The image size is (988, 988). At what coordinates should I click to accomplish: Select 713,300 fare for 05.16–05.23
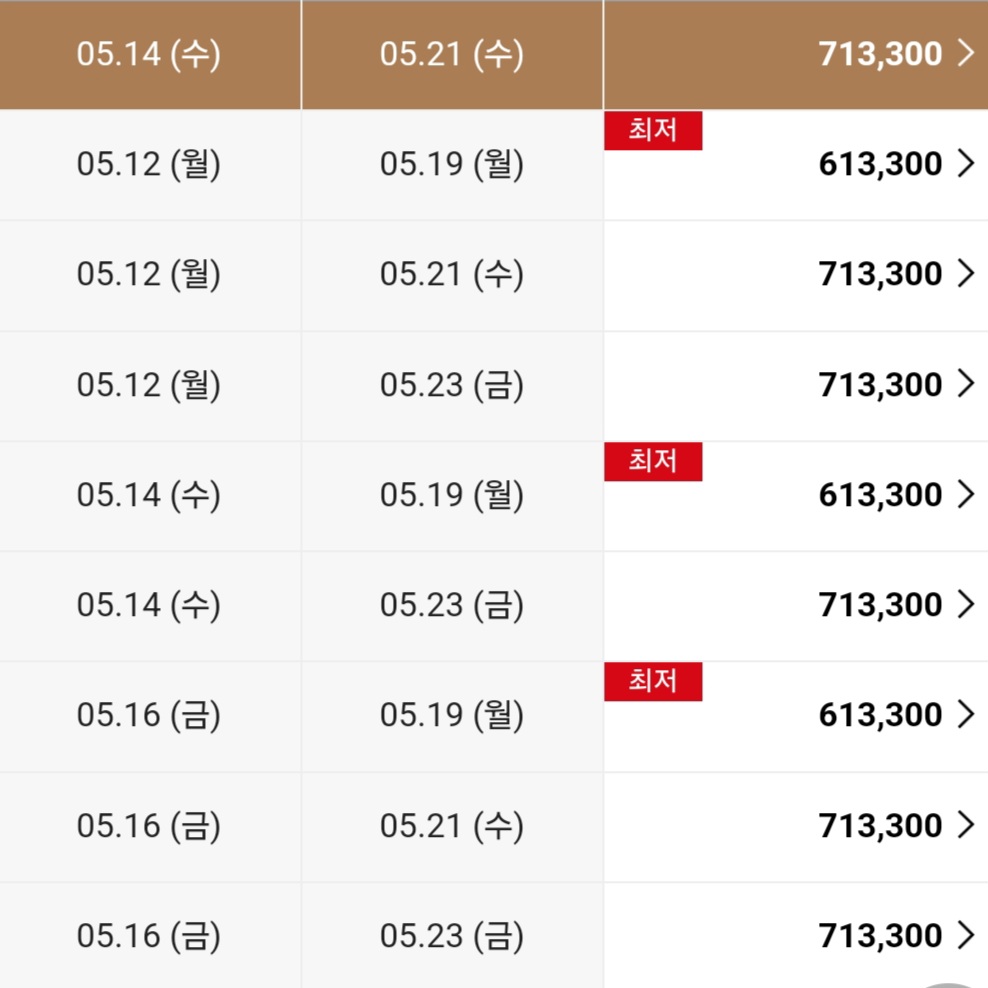pos(880,936)
